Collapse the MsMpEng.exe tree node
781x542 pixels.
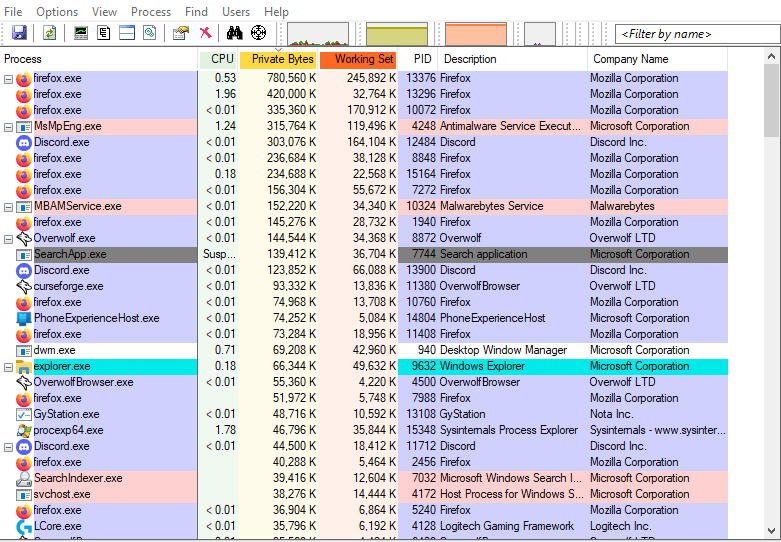(8, 127)
